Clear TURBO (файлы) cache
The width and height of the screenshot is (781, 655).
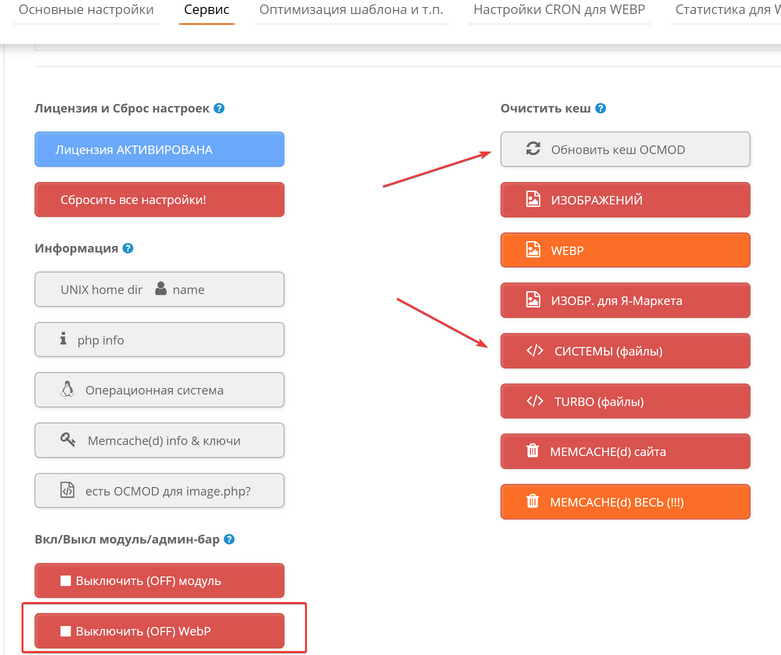click(625, 401)
